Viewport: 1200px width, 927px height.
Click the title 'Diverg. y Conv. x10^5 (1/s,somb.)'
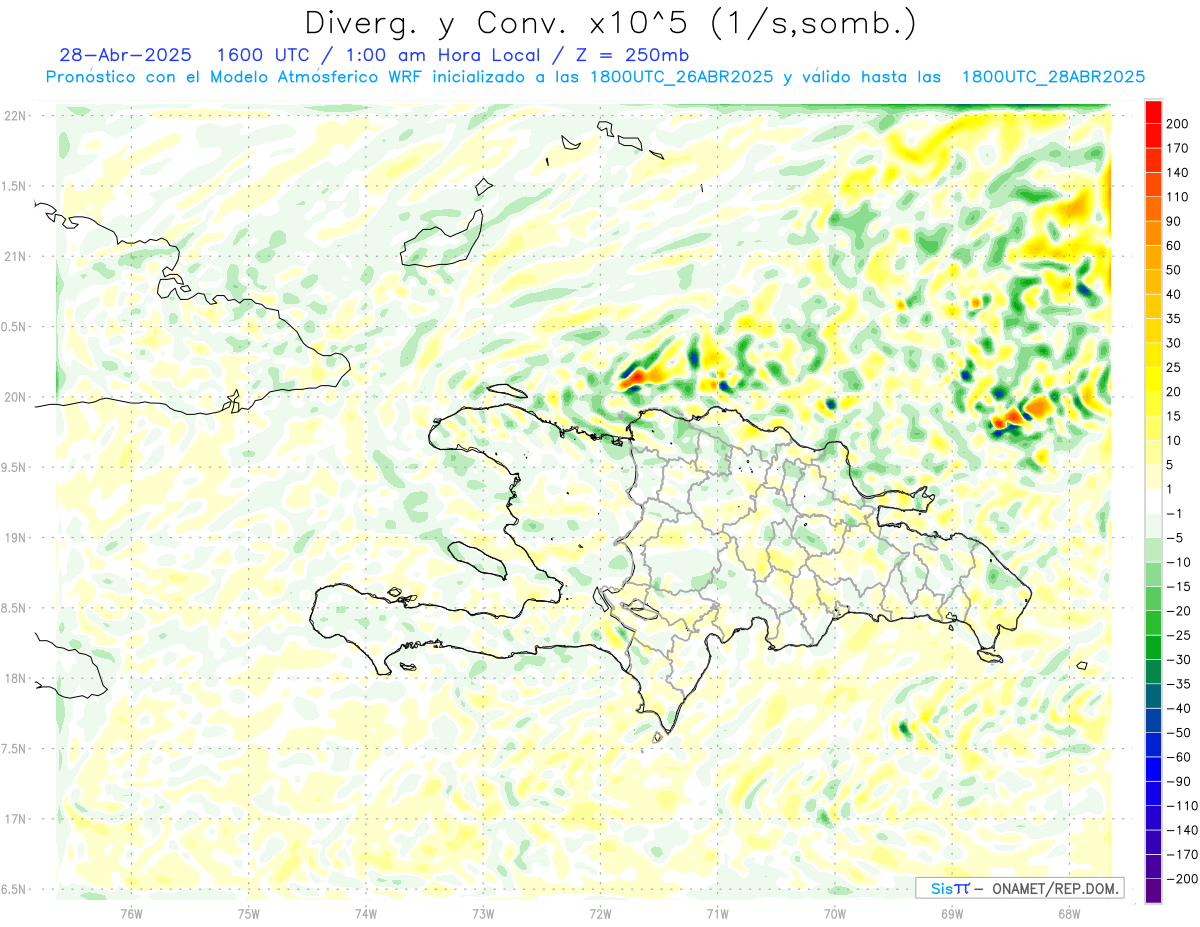(609, 24)
